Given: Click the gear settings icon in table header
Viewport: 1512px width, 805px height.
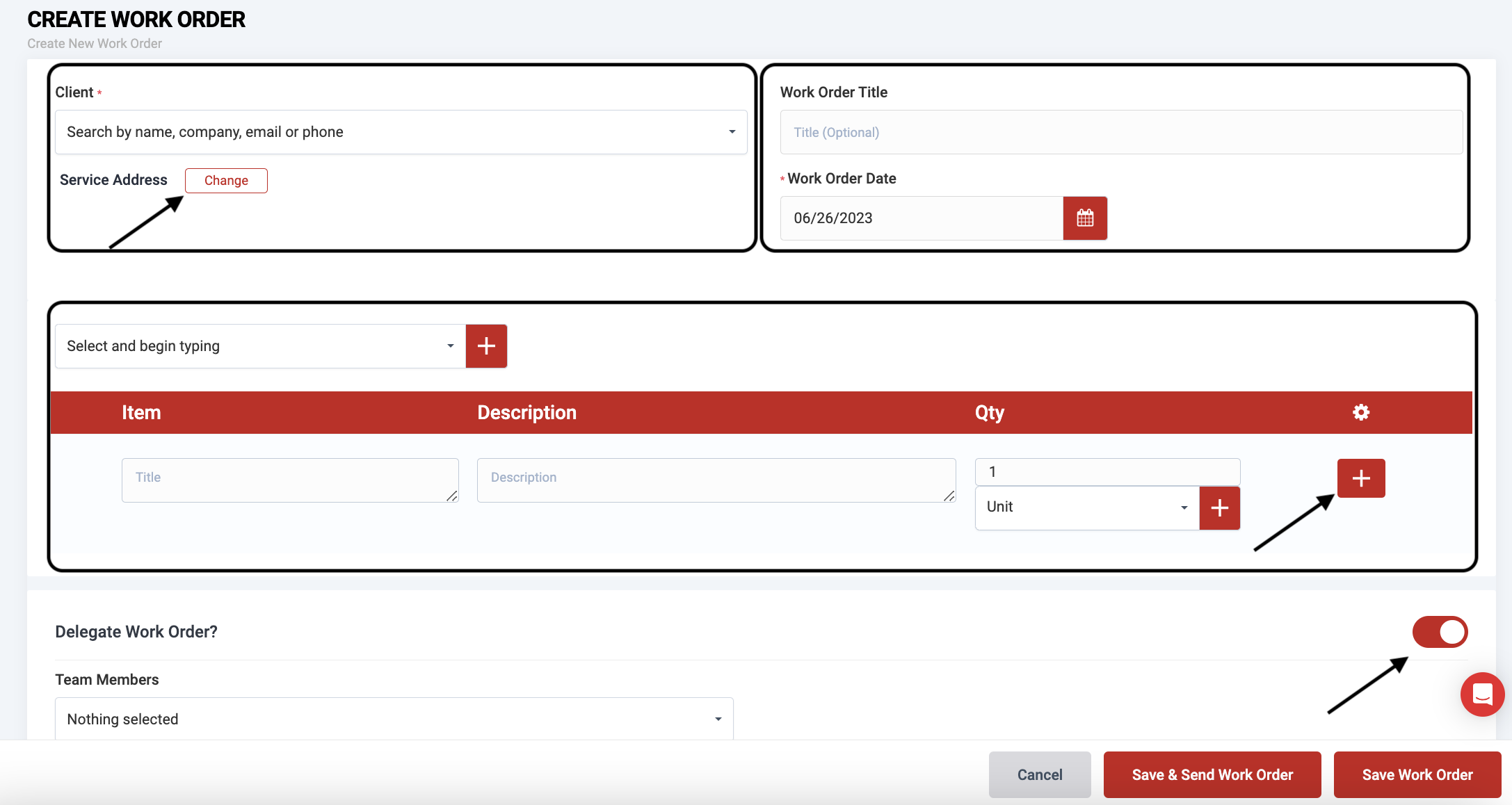Looking at the screenshot, I should click(1360, 412).
